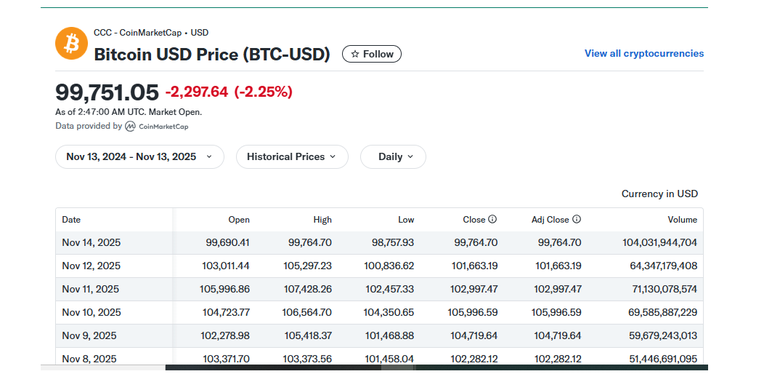This screenshot has width=780, height=390.
Task: Click the red price change -2,297.64
Action: tap(196, 92)
